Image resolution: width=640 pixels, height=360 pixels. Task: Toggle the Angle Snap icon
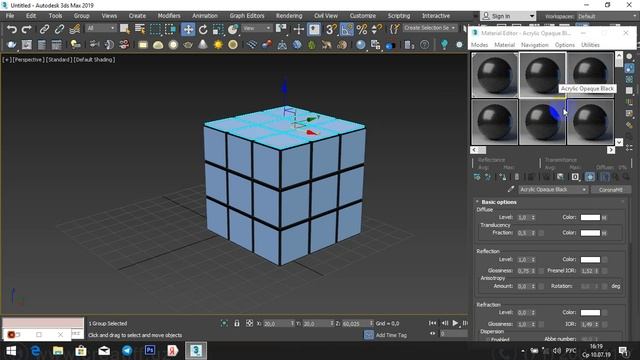coord(347,29)
